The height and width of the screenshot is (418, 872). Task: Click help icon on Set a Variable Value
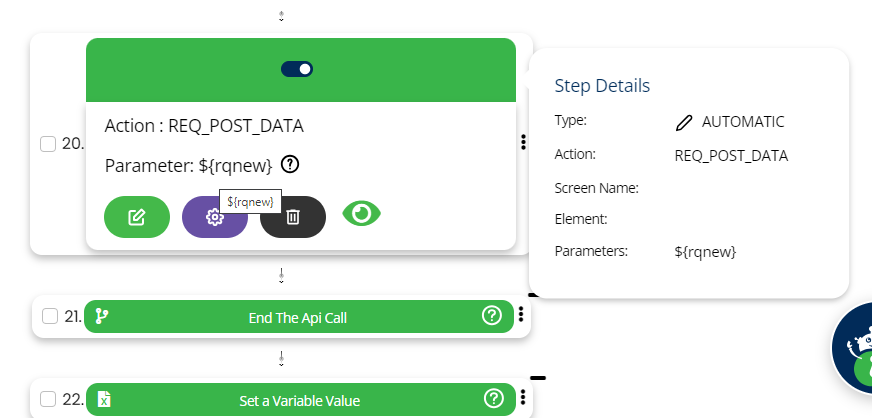tap(493, 399)
